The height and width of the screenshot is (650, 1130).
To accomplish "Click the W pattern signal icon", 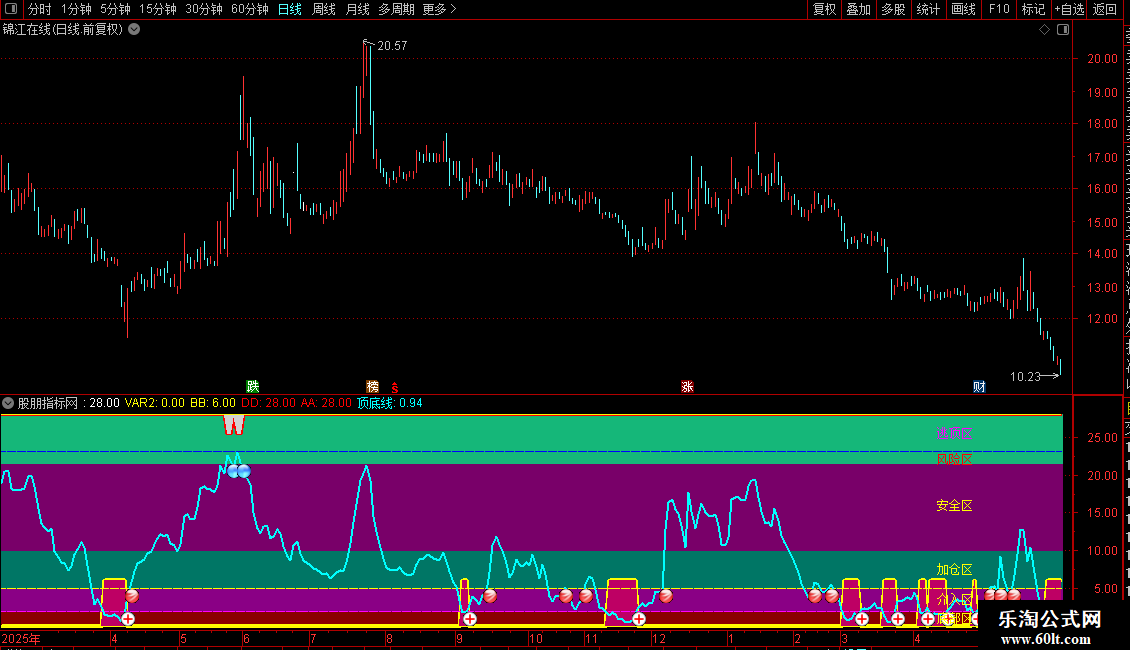I will point(233,425).
